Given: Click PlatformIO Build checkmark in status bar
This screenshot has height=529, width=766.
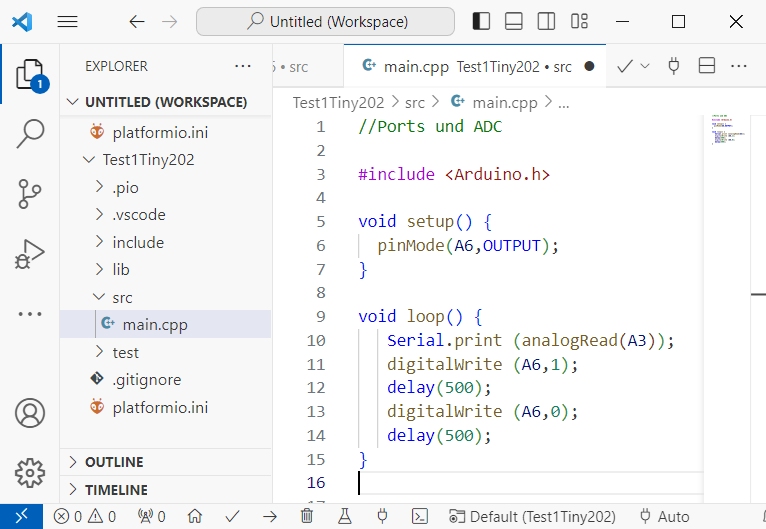Looking at the screenshot, I should [232, 516].
